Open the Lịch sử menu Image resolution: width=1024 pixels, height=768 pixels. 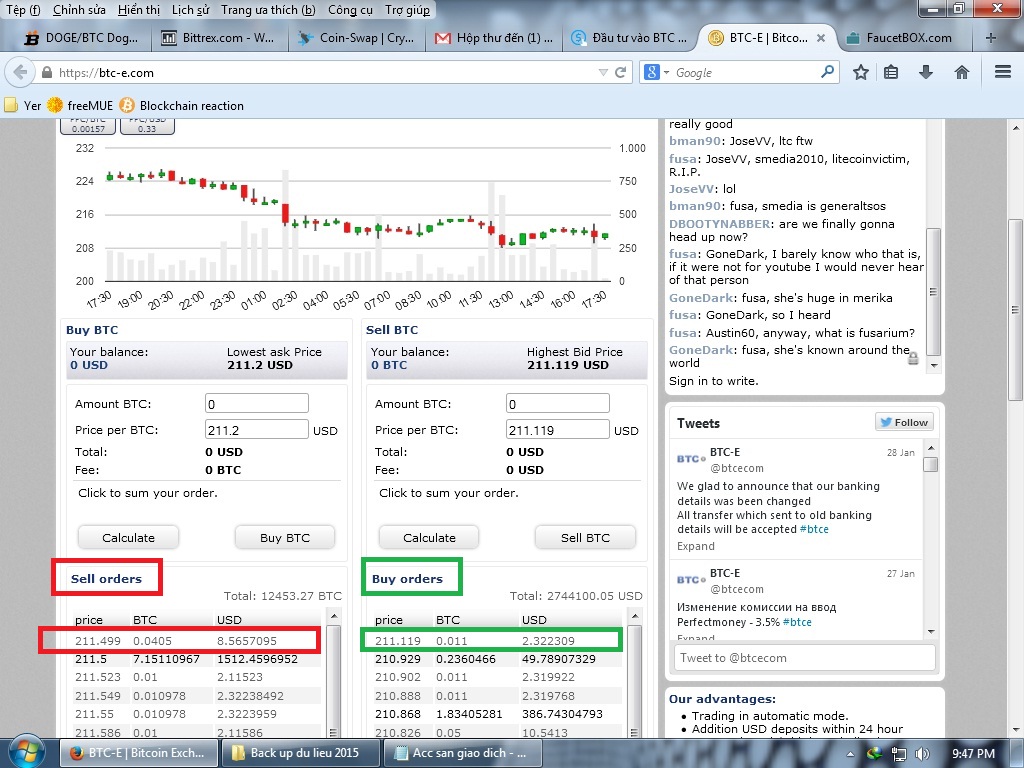point(190,10)
